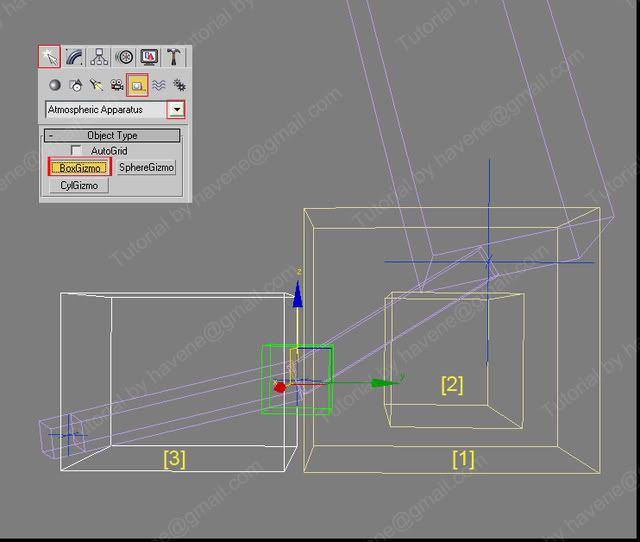Click the SphereGizmo button
This screenshot has width=640, height=542.
[146, 168]
